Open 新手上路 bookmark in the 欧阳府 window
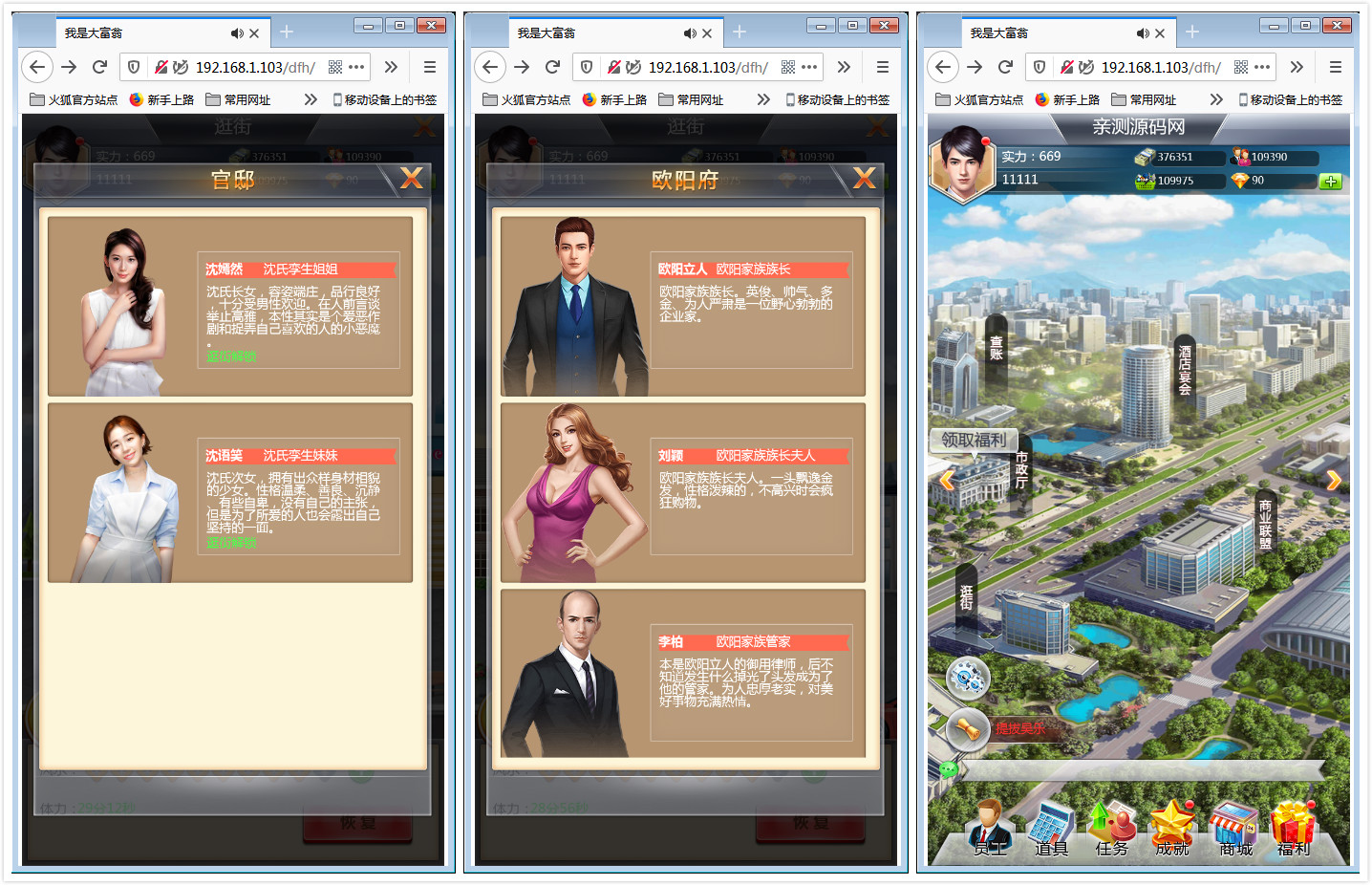Screen dimensions: 1372x885 [x=615, y=99]
